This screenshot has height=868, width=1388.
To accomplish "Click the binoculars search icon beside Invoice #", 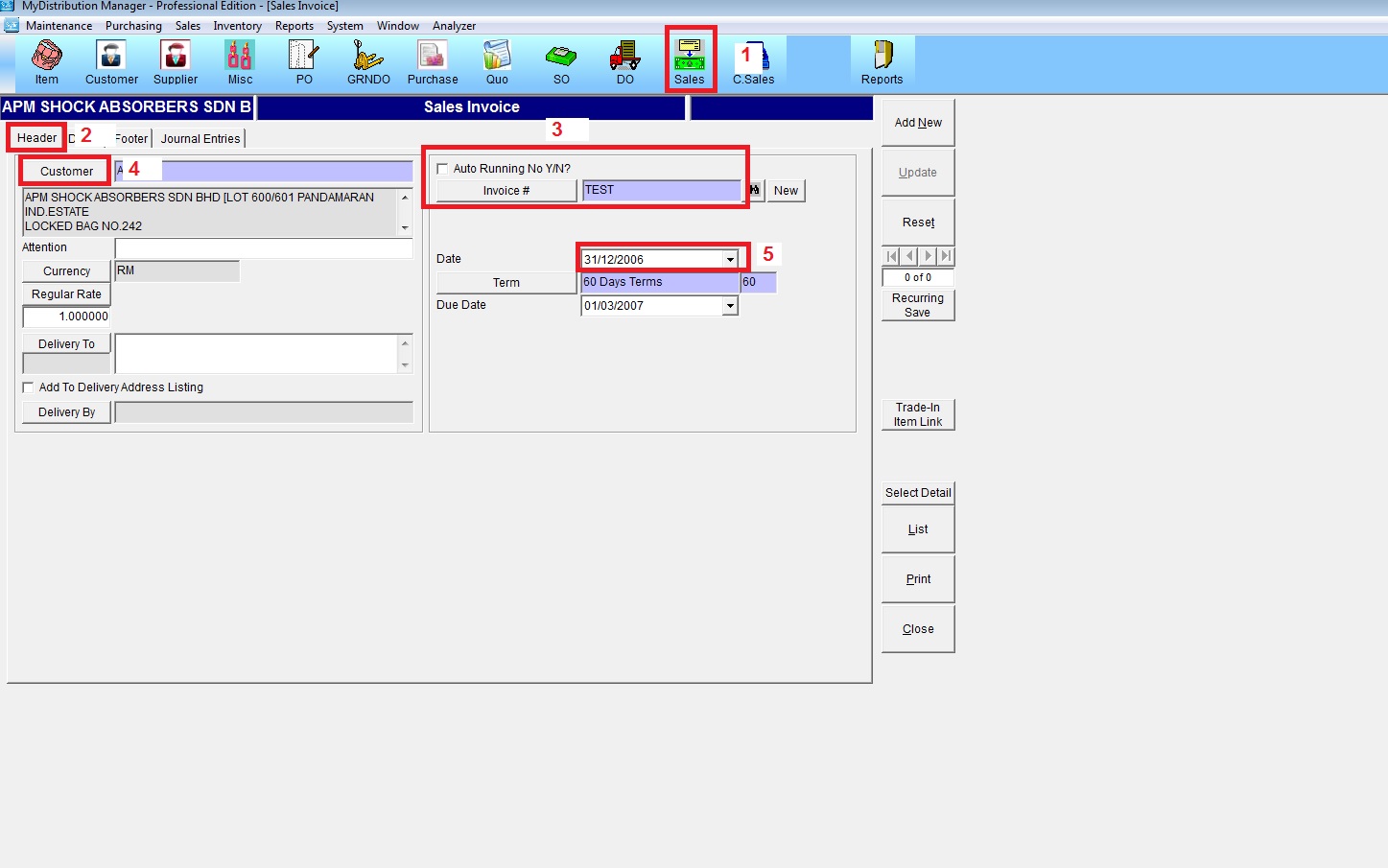I will point(755,190).
